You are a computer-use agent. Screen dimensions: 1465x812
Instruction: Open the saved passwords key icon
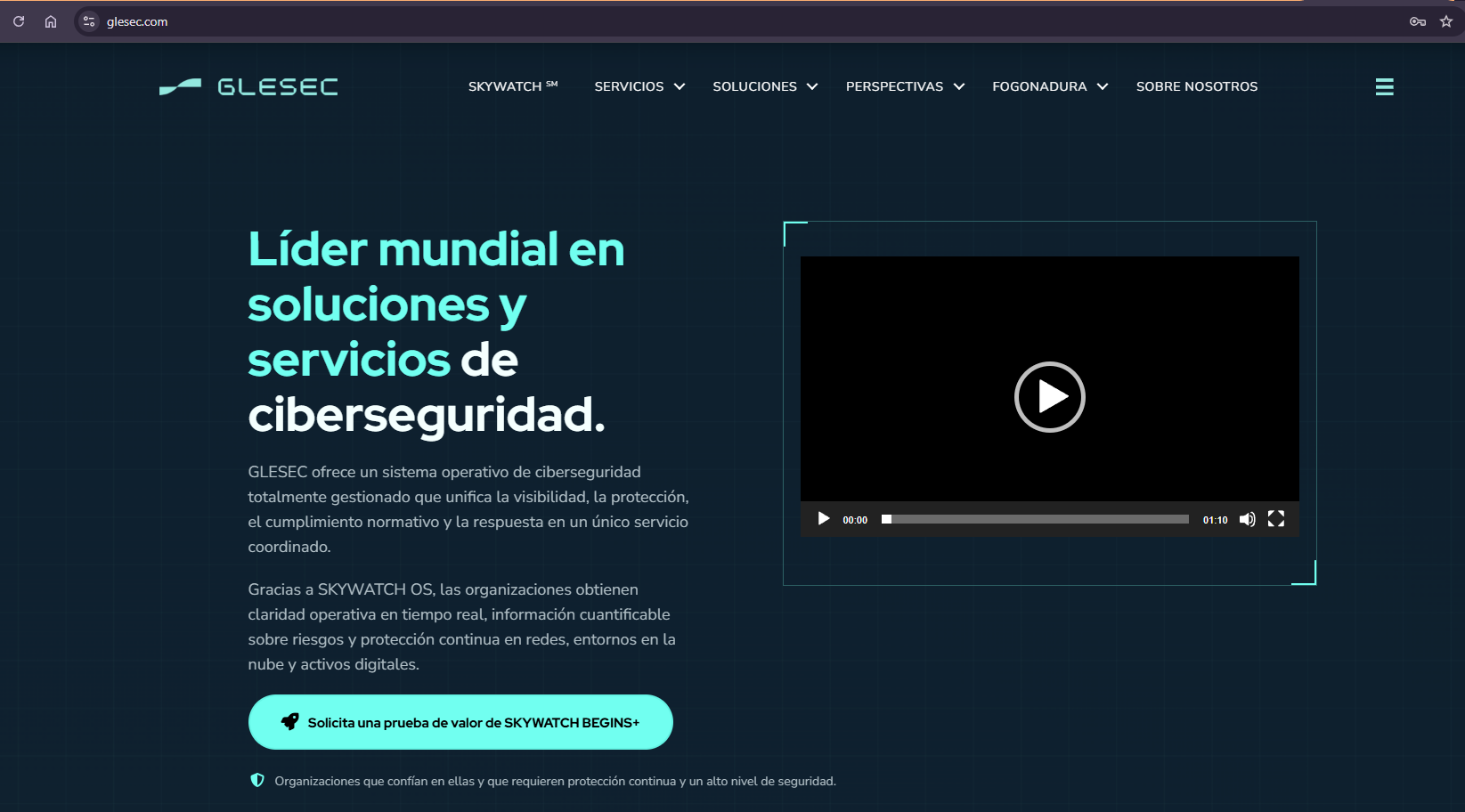1418,21
